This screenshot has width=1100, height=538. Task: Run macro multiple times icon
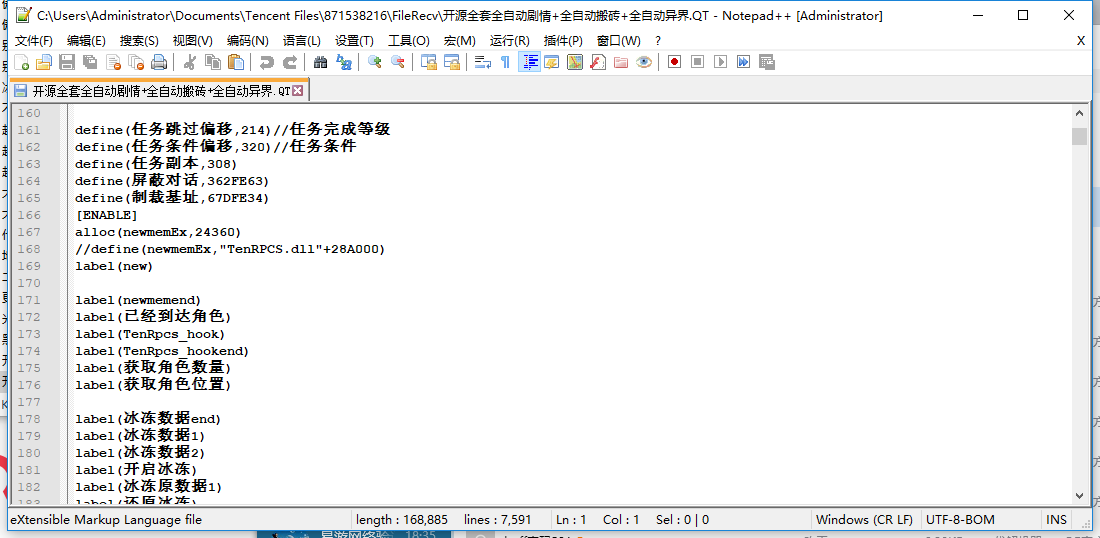(x=743, y=62)
